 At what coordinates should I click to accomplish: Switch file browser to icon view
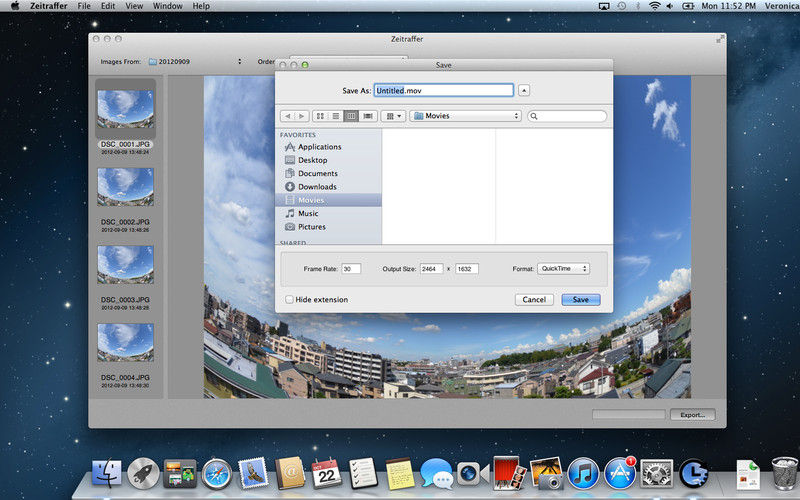pos(320,116)
